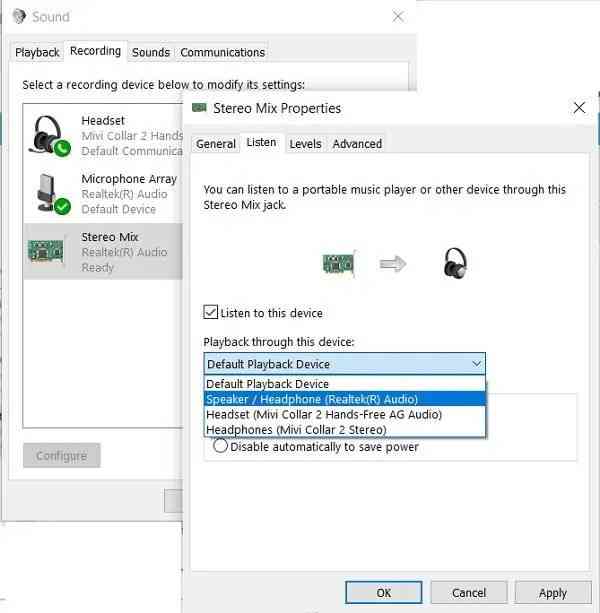Open the Levels tab

coord(305,144)
